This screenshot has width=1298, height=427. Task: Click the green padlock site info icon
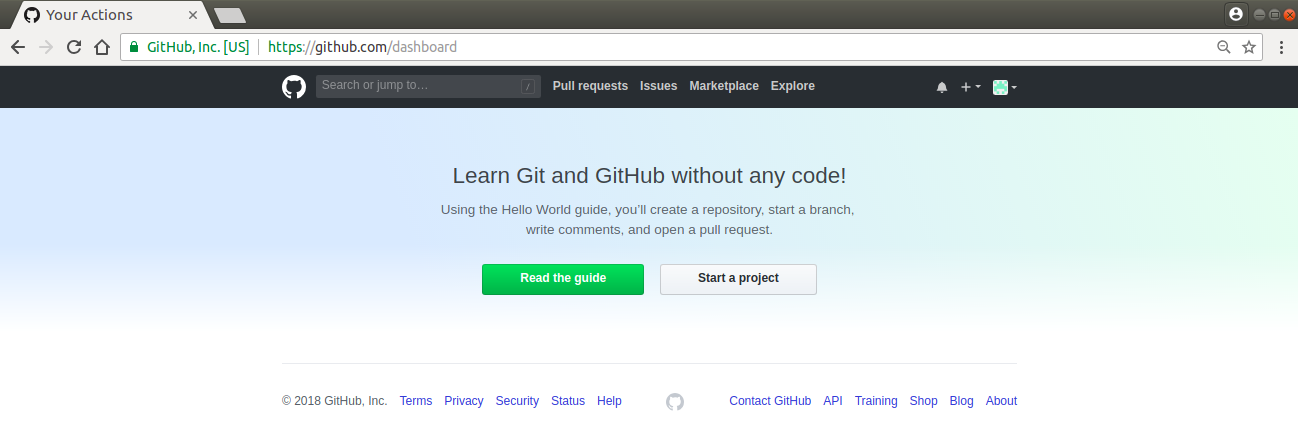134,47
